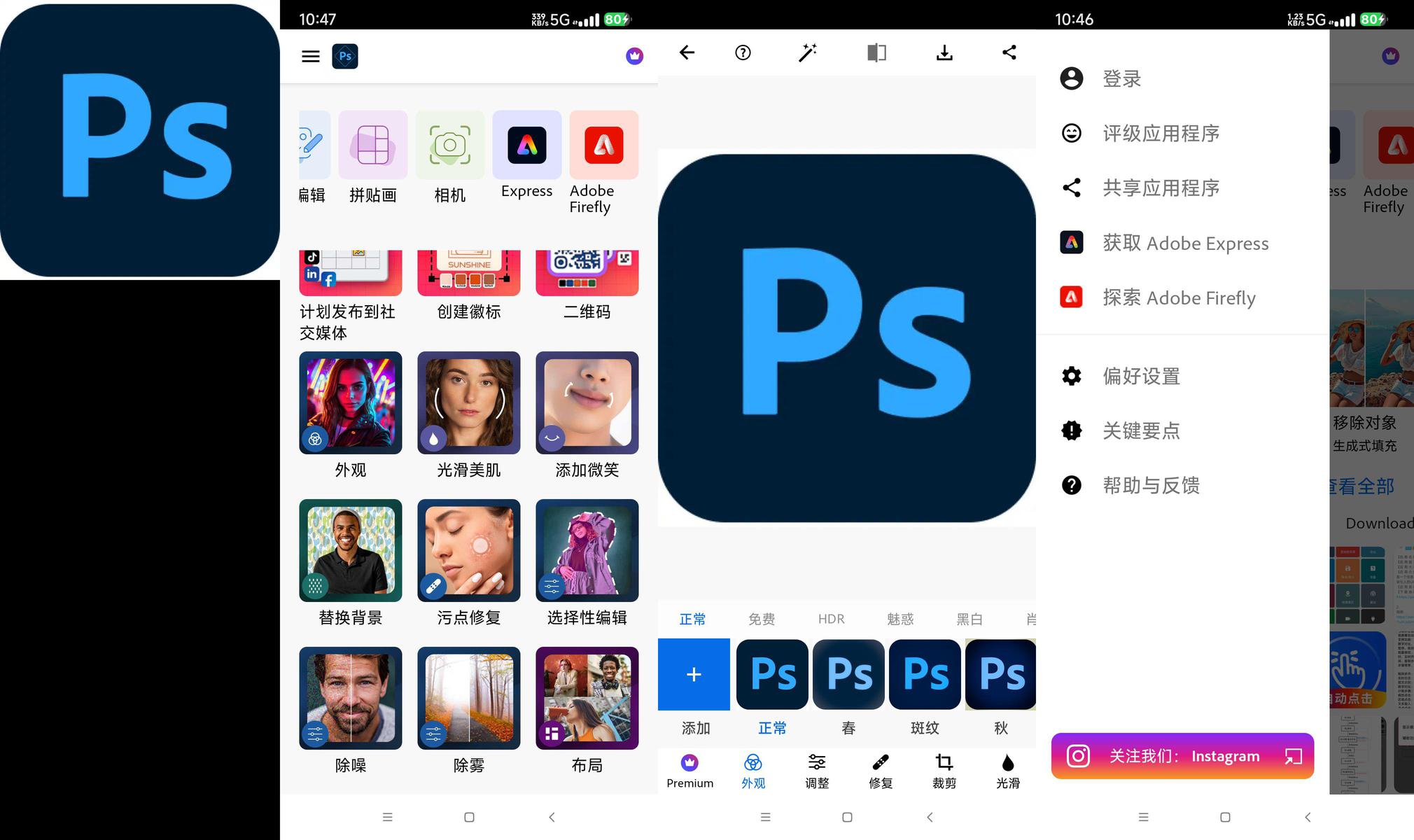Tap Android back button under side menu
This screenshot has width=1414, height=840.
coord(1308,817)
